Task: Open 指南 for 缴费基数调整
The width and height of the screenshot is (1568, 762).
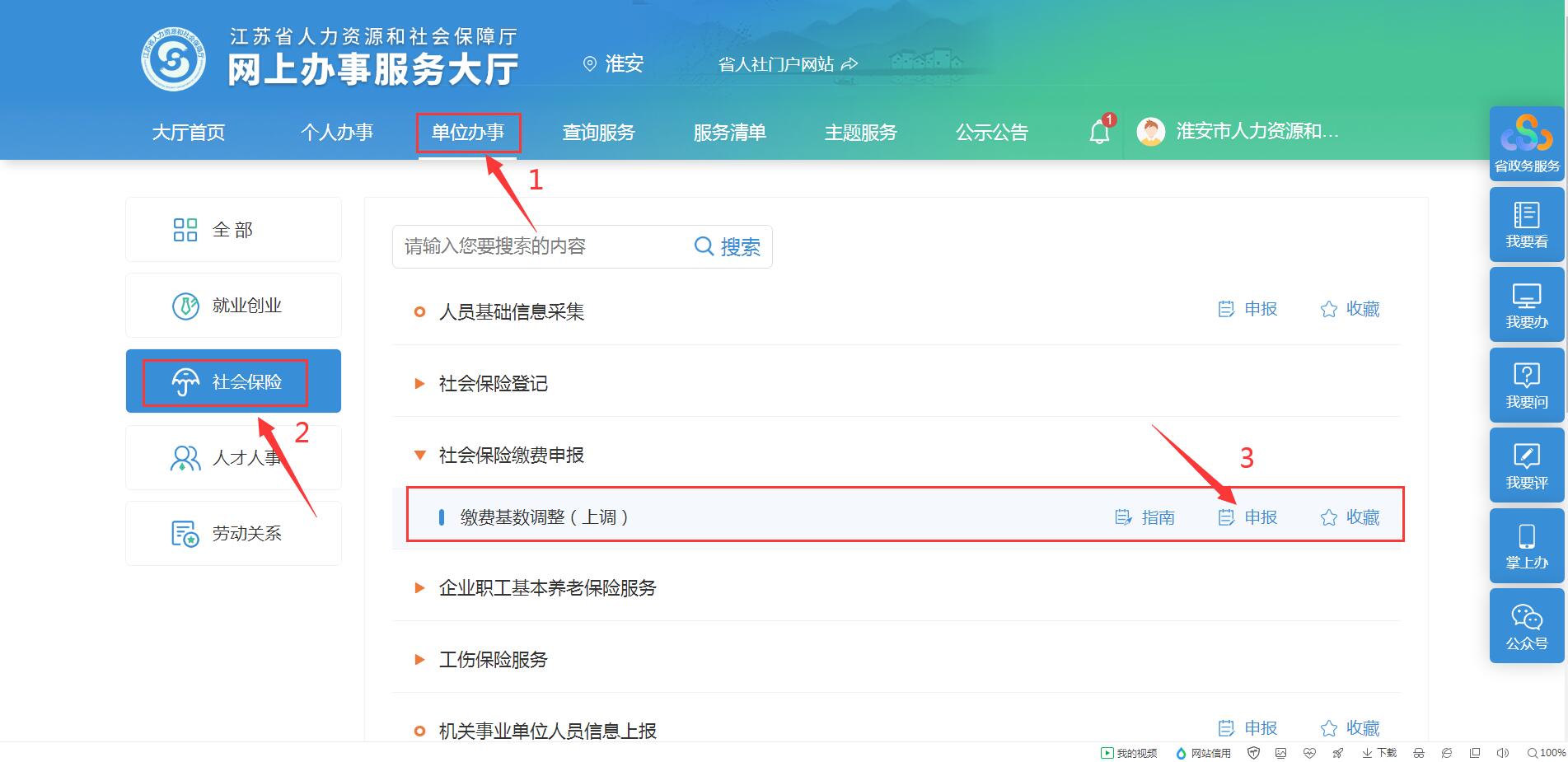Action: pos(1144,517)
